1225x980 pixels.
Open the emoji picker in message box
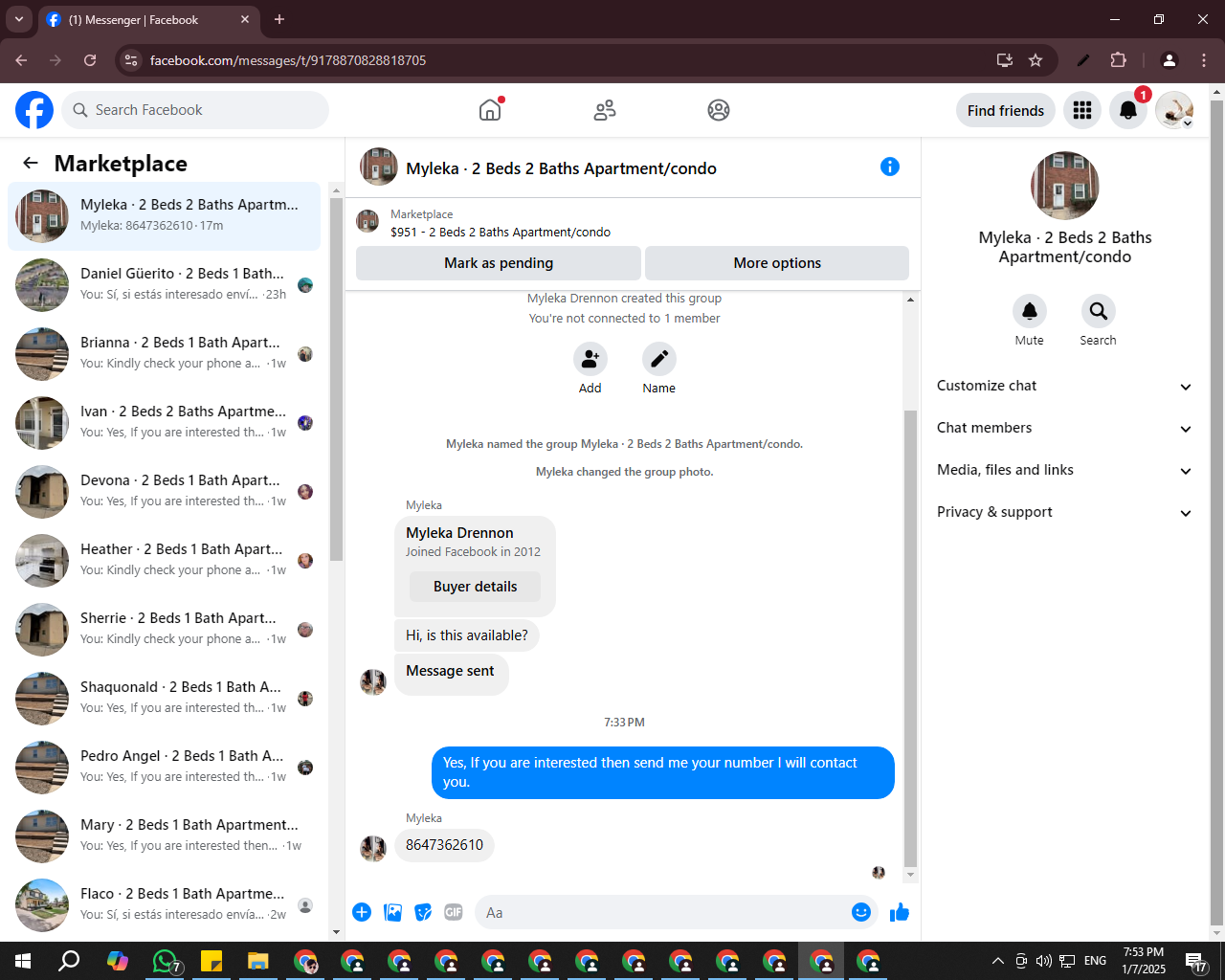[x=861, y=912]
